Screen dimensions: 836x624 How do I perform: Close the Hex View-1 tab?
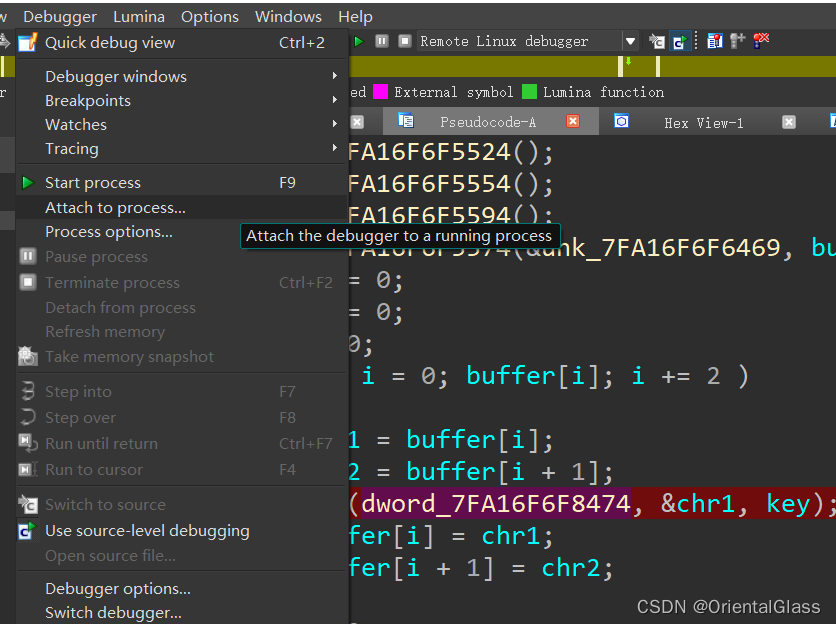789,122
